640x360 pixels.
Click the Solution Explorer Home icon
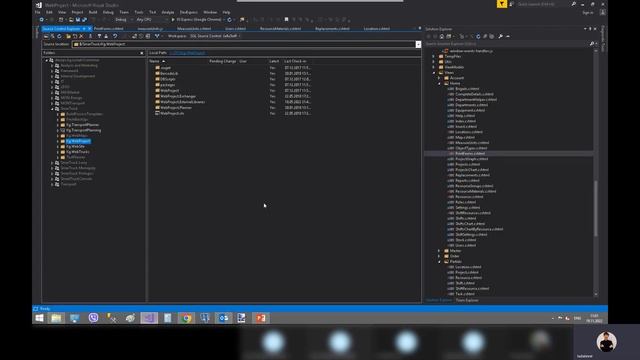point(442,36)
